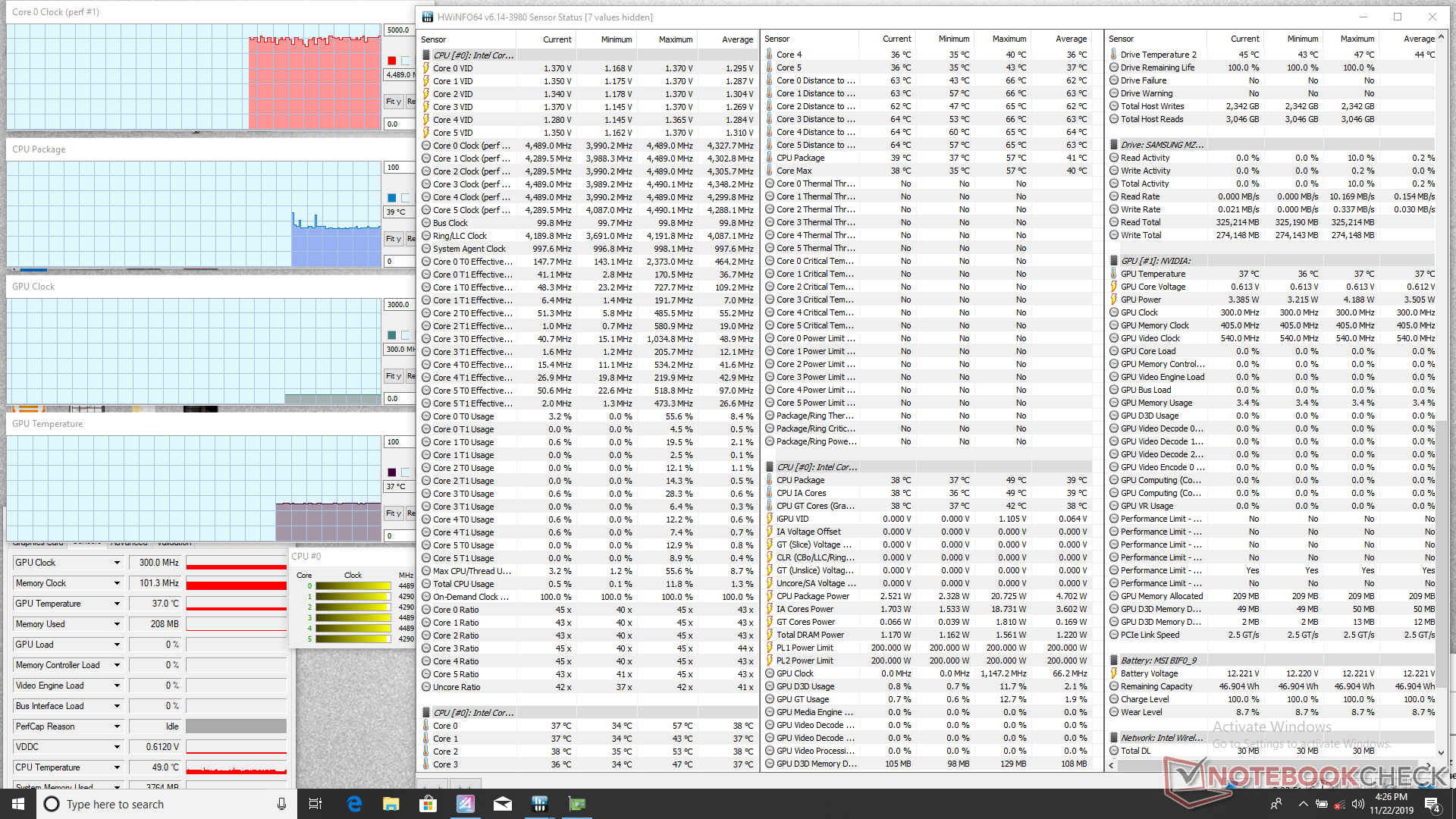Click red color swatch in Core 0 Clock graph
Image resolution: width=1456 pixels, height=819 pixels.
392,61
